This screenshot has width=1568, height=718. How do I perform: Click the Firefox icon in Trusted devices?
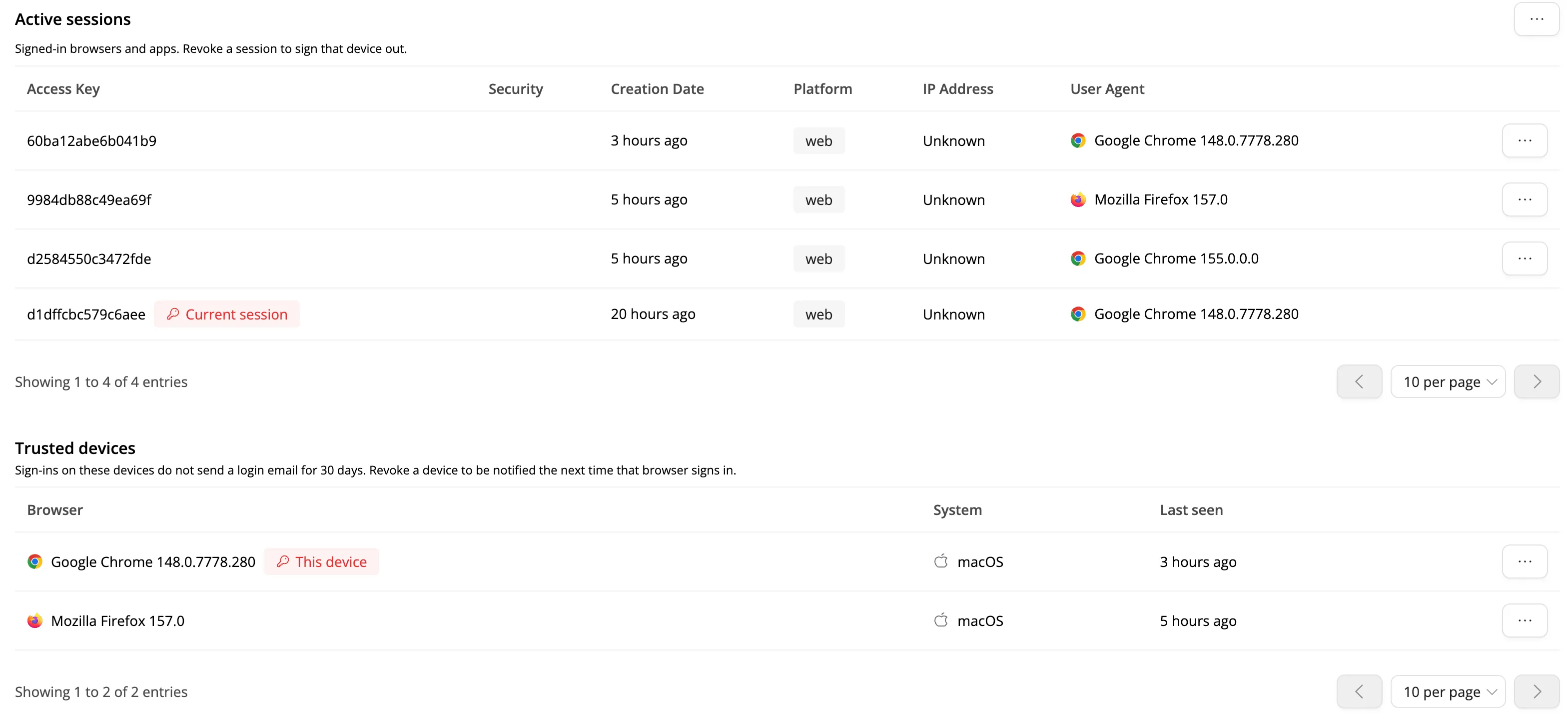point(34,620)
